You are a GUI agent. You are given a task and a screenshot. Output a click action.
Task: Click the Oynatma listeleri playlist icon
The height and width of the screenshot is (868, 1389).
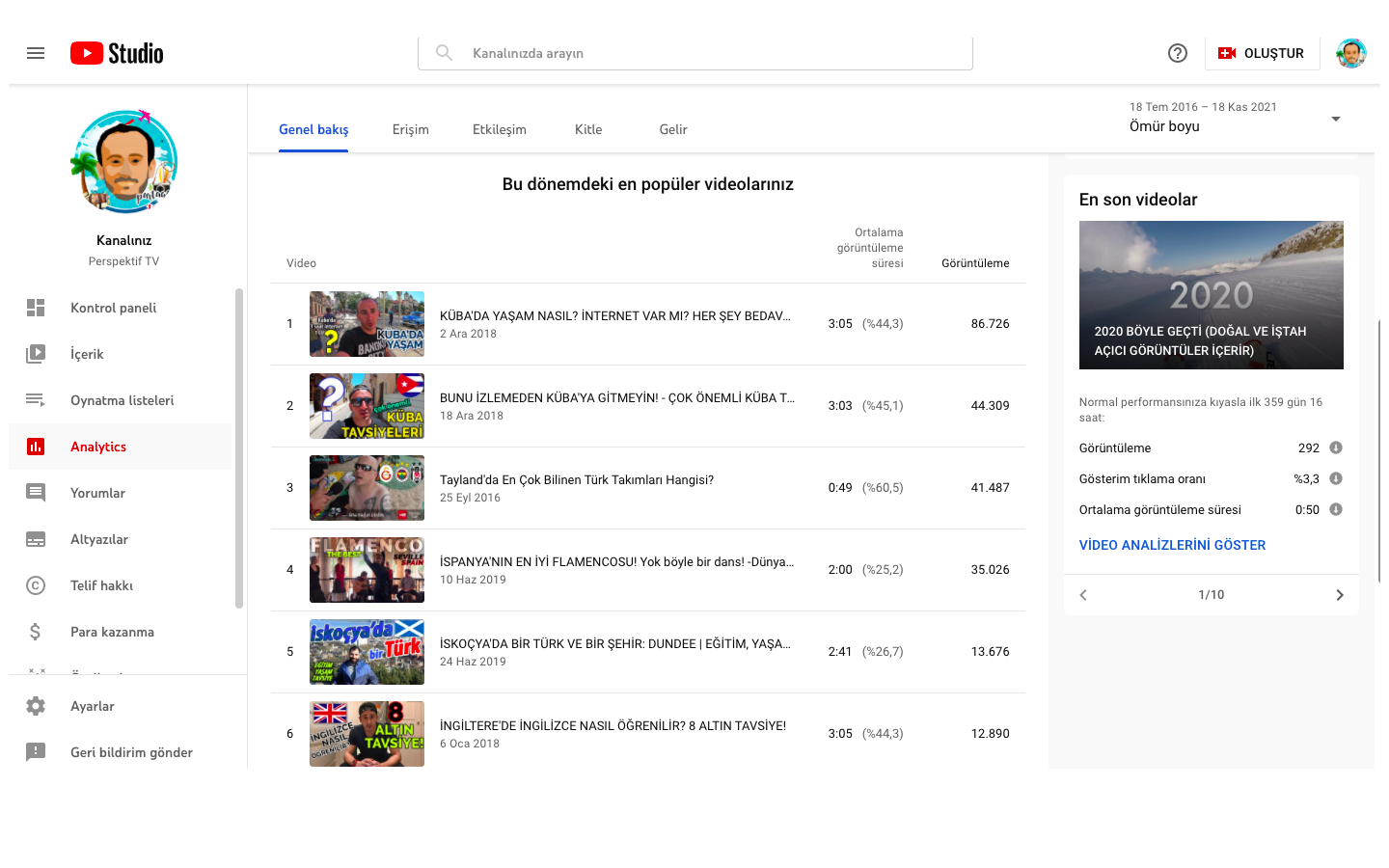[36, 400]
